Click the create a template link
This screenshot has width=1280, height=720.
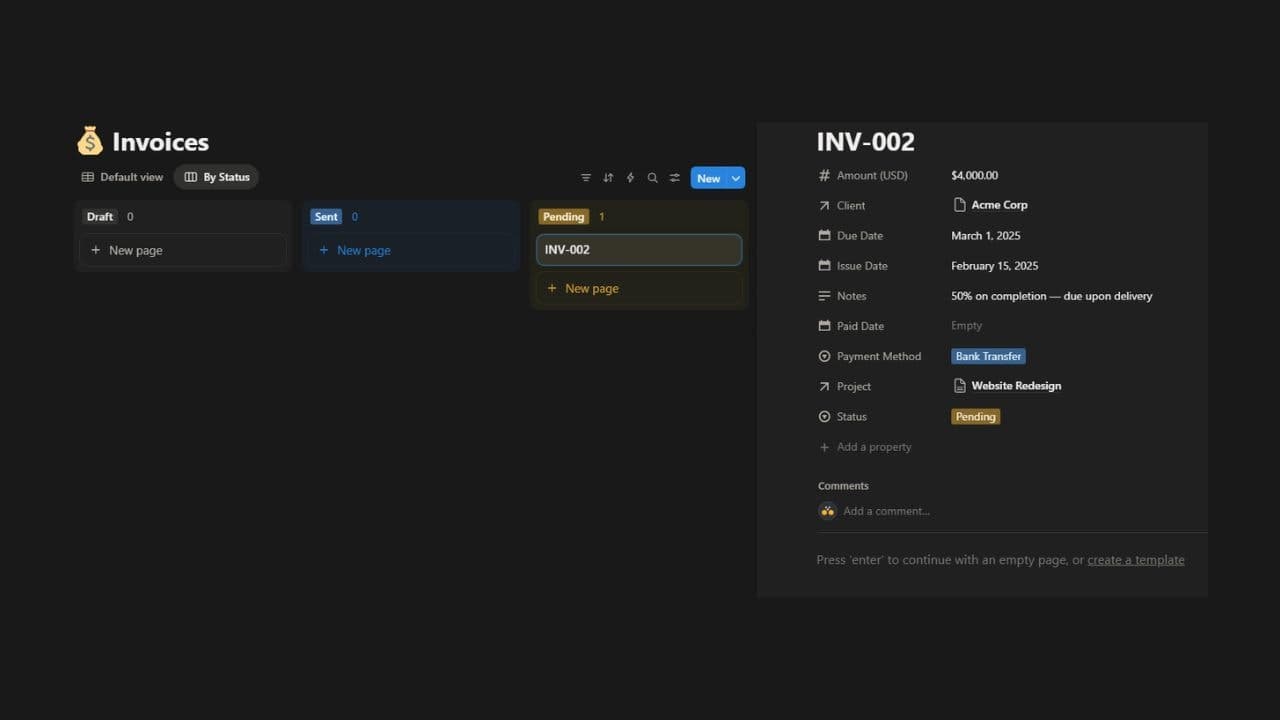1136,559
